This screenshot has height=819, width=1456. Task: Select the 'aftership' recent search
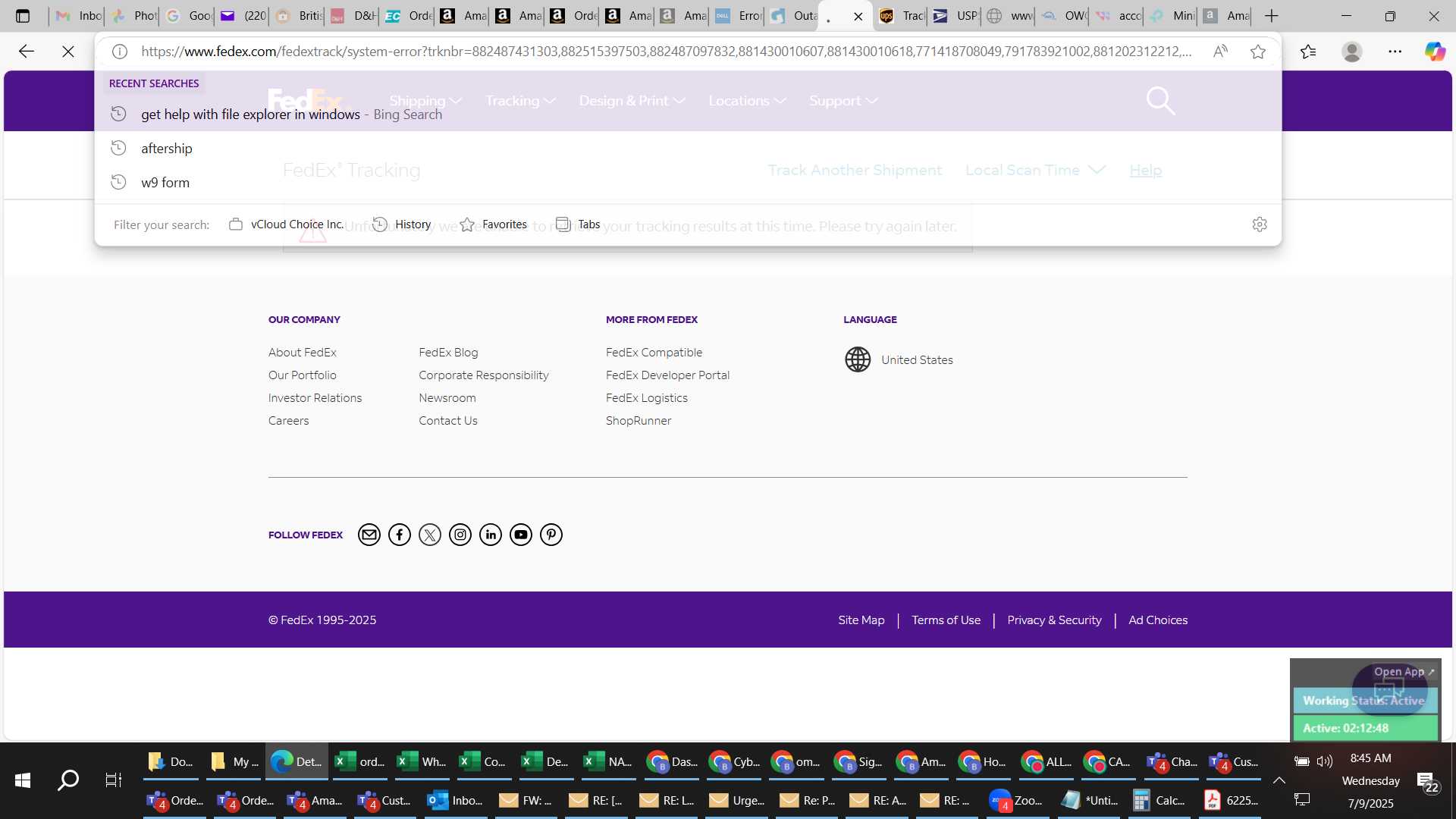tap(688, 149)
